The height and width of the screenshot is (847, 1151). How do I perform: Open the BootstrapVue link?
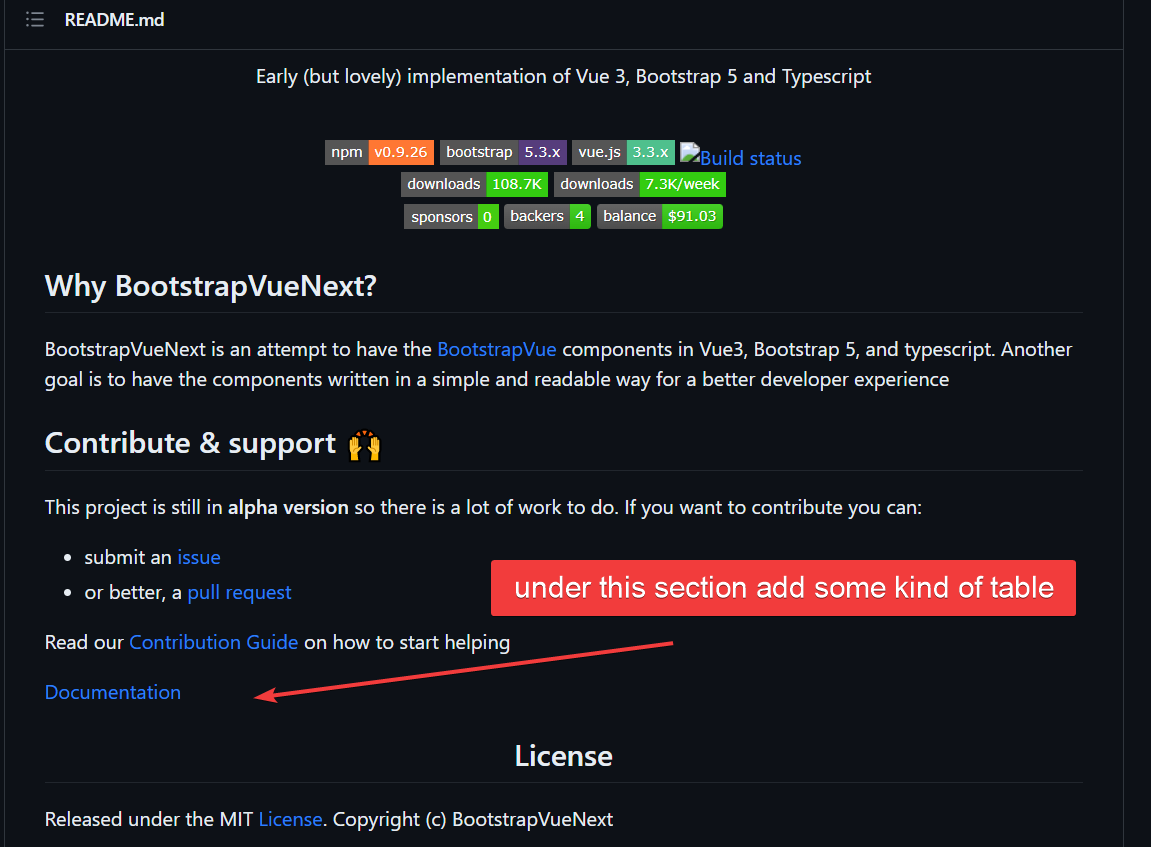pyautogui.click(x=497, y=349)
